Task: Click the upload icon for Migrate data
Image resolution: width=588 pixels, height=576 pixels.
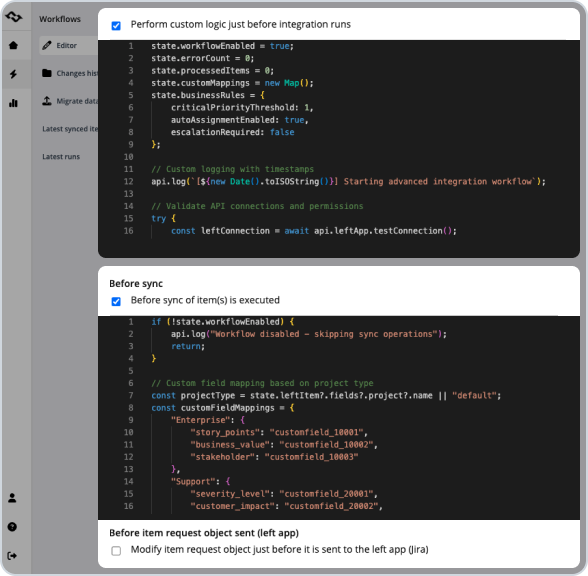Action: coord(47,101)
